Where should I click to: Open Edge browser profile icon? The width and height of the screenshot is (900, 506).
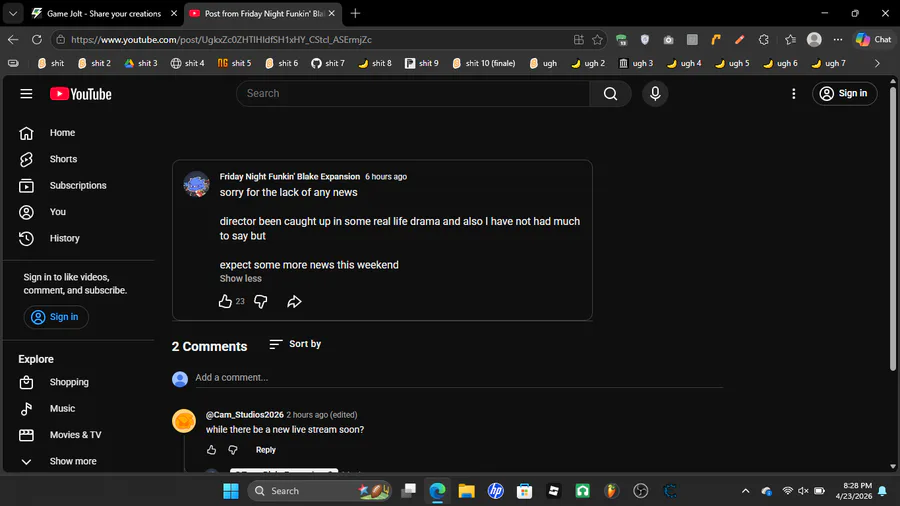pyautogui.click(x=814, y=40)
